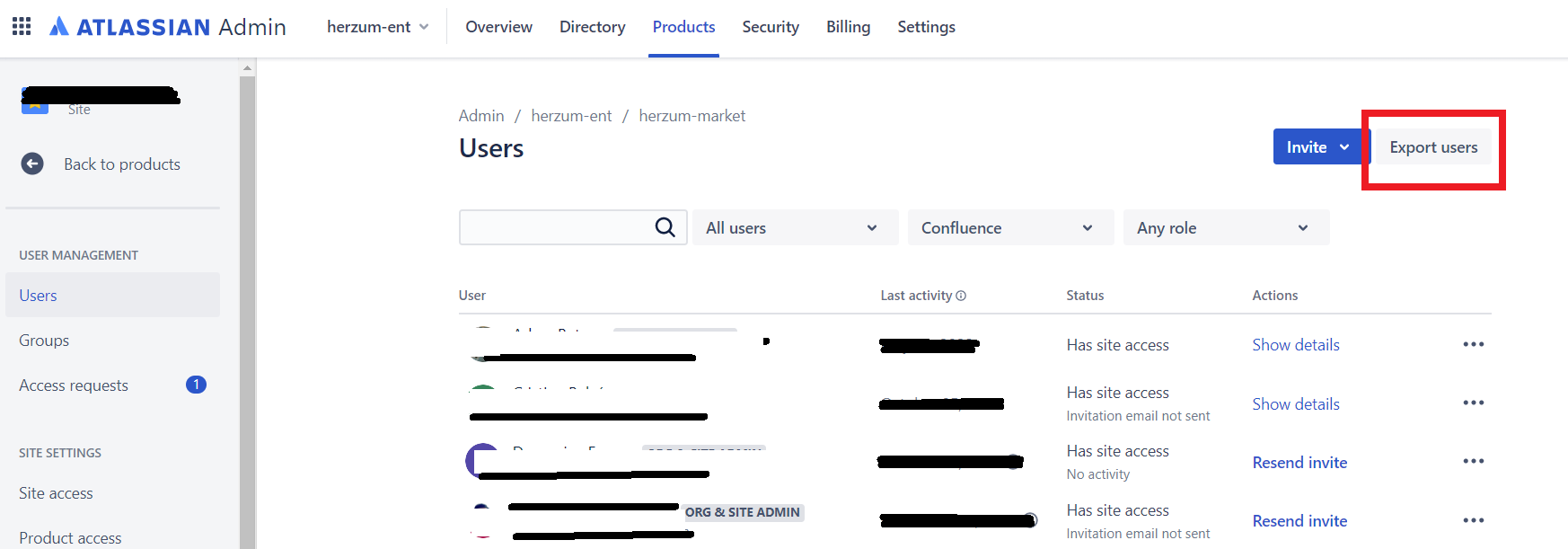Viewport: 1568px width, 549px height.
Task: Click the ORG & SITE ADMIN label
Action: coord(742,512)
